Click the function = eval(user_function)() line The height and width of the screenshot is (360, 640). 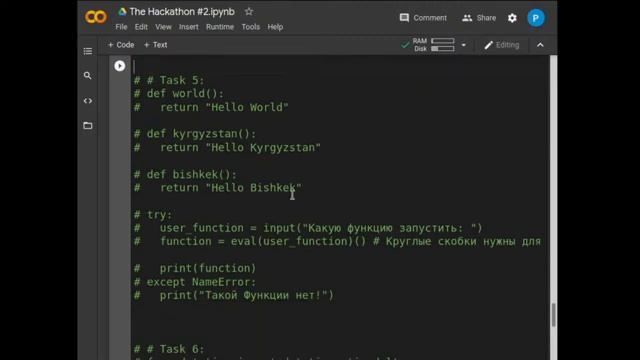337,242
